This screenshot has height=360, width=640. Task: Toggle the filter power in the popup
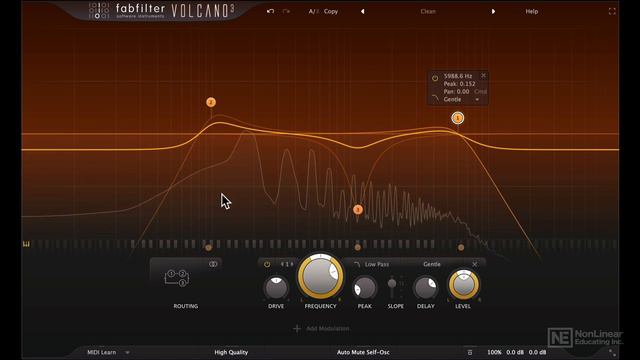point(435,78)
